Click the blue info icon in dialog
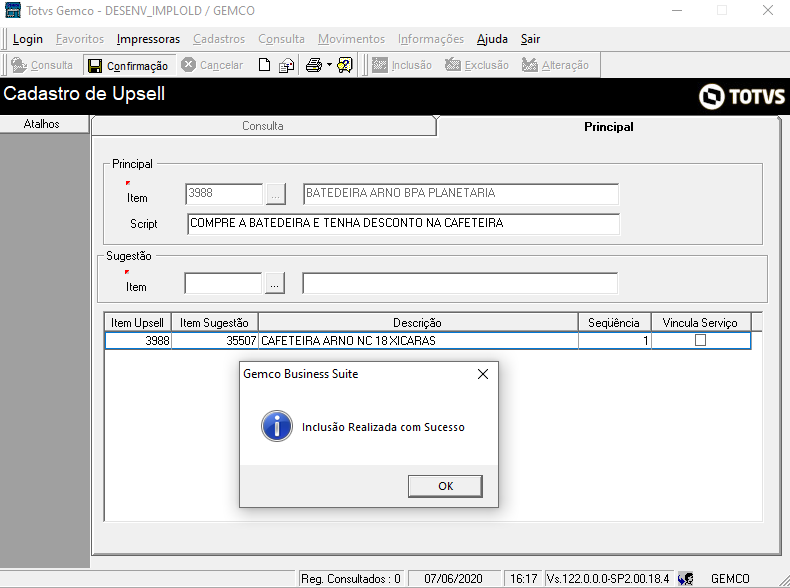This screenshot has width=790, height=588. pos(277,426)
